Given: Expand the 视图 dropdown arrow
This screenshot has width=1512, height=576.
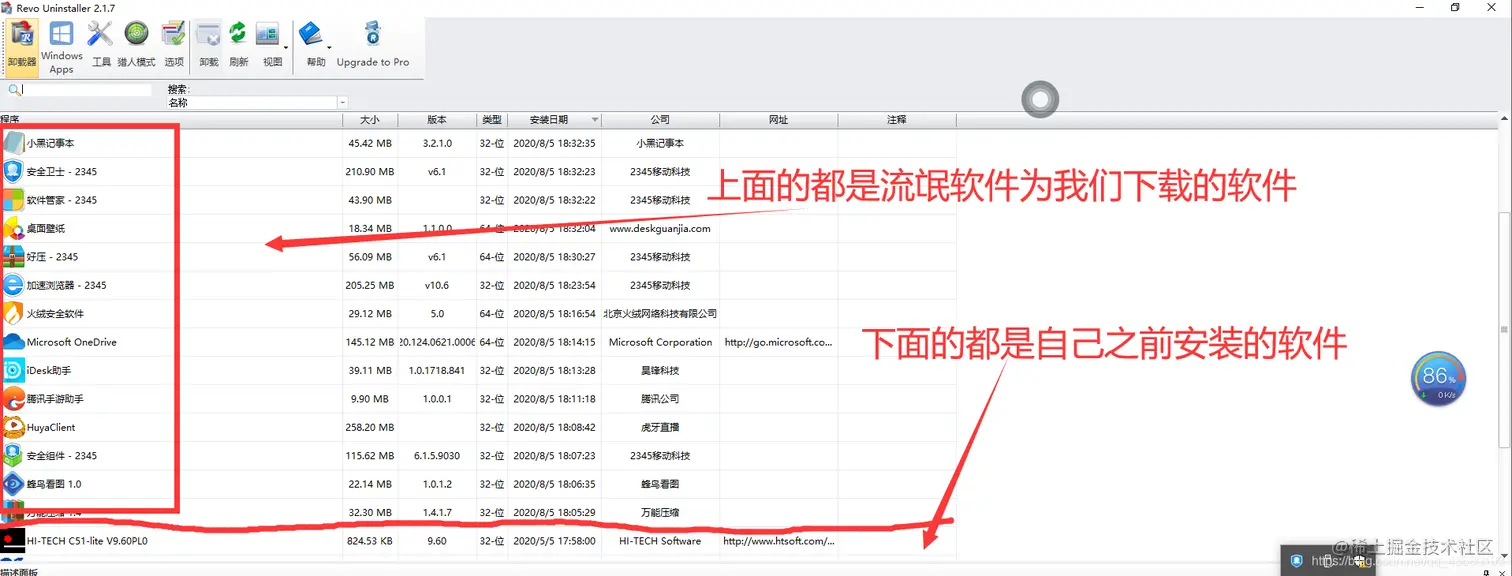Looking at the screenshot, I should coord(287,46).
